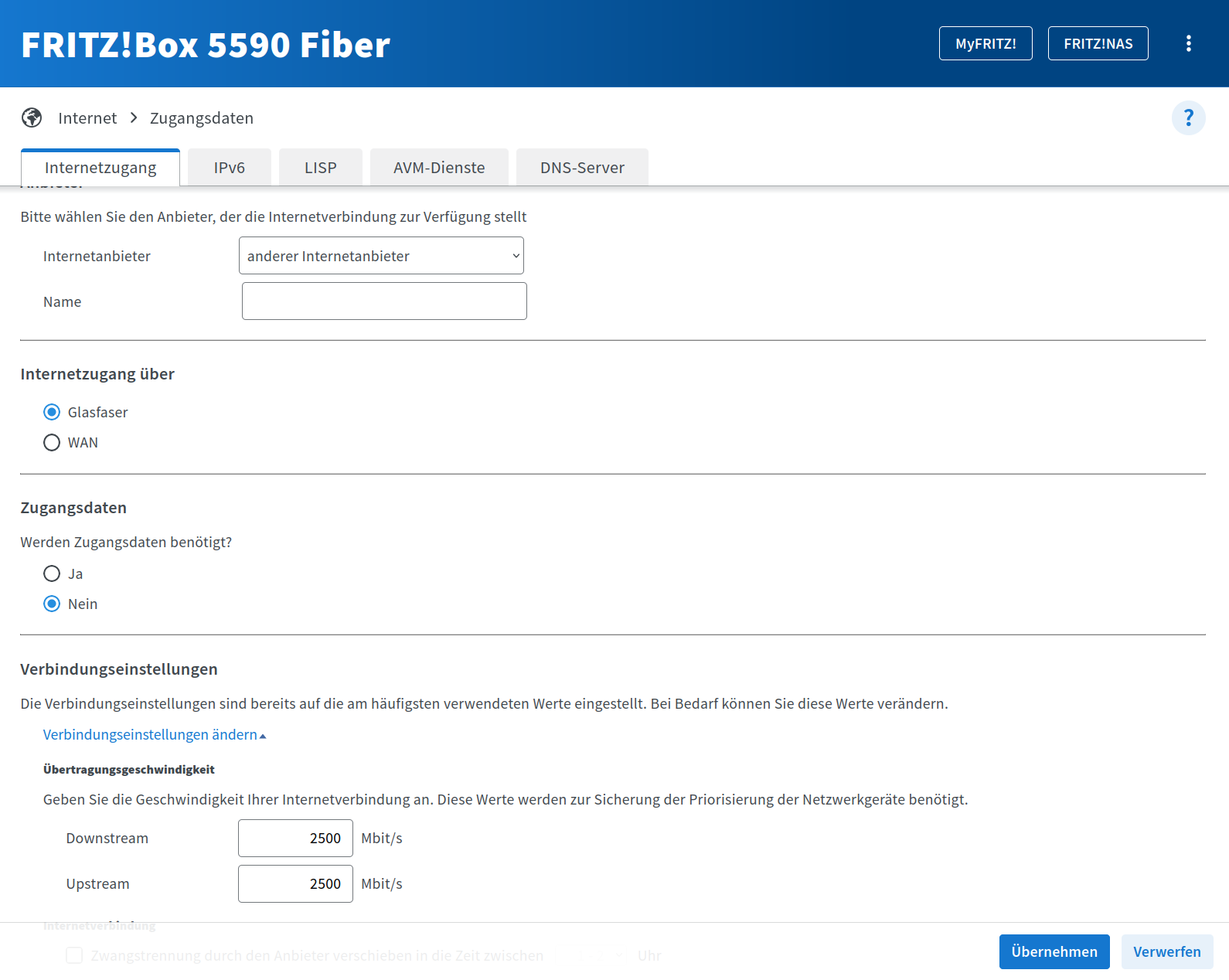Viewport: 1229px width, 980px height.
Task: Click the Internet globe icon
Action: (32, 117)
